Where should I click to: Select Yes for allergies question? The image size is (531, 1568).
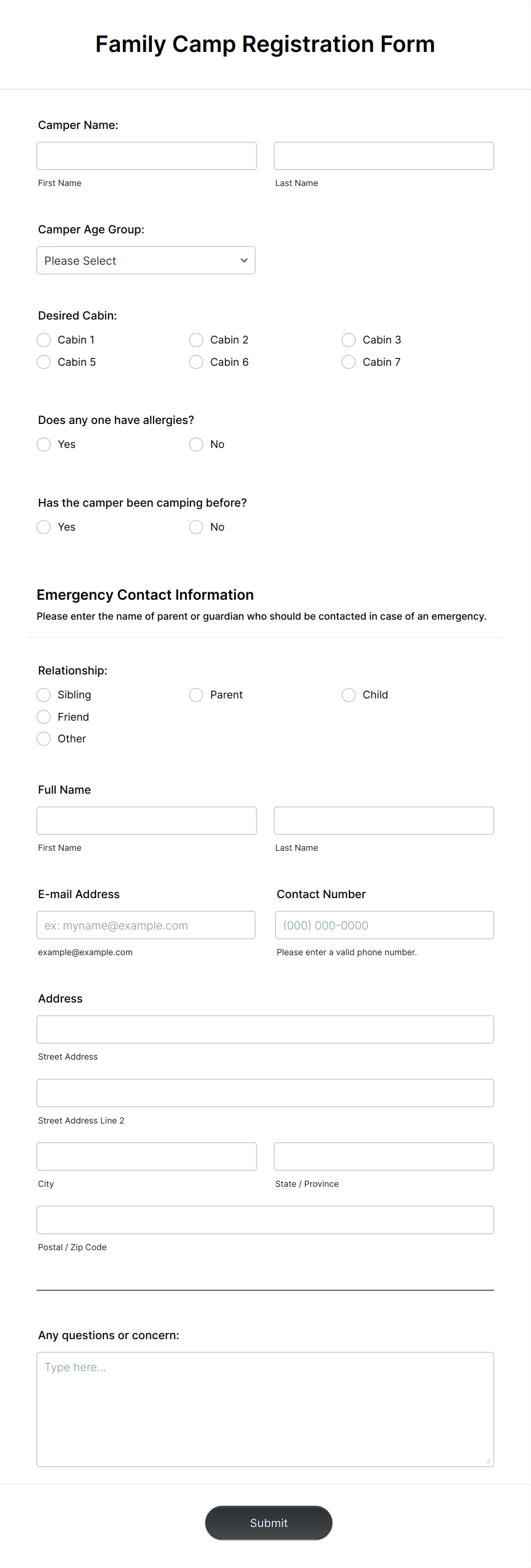point(43,444)
